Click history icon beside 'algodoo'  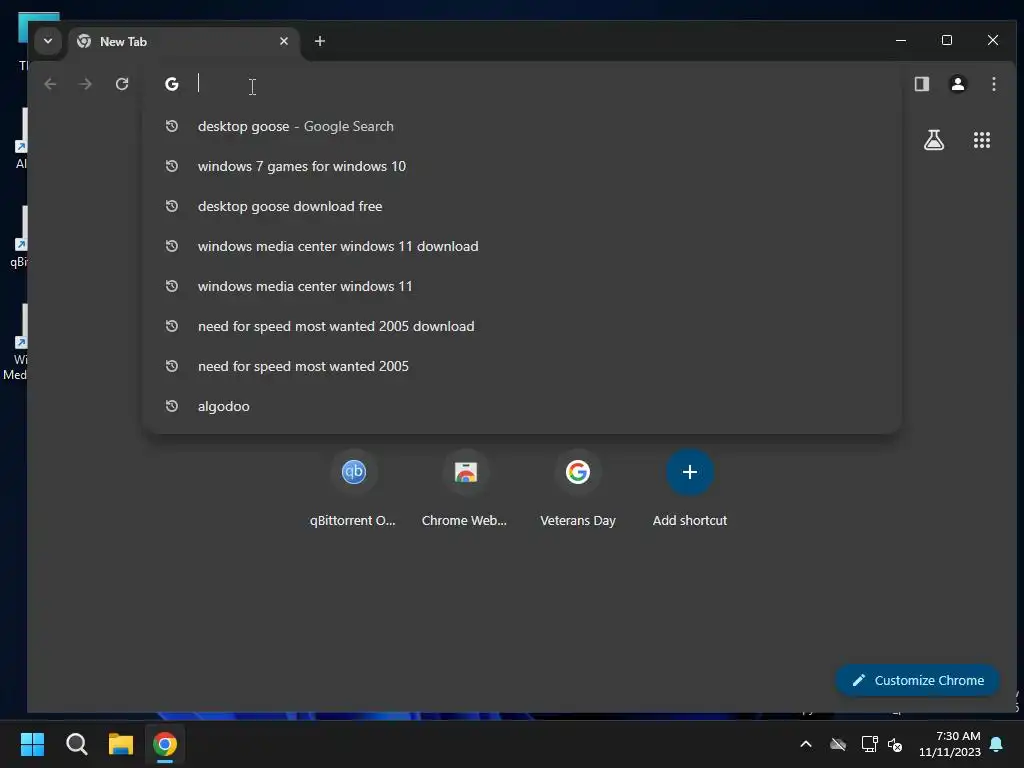tap(172, 406)
